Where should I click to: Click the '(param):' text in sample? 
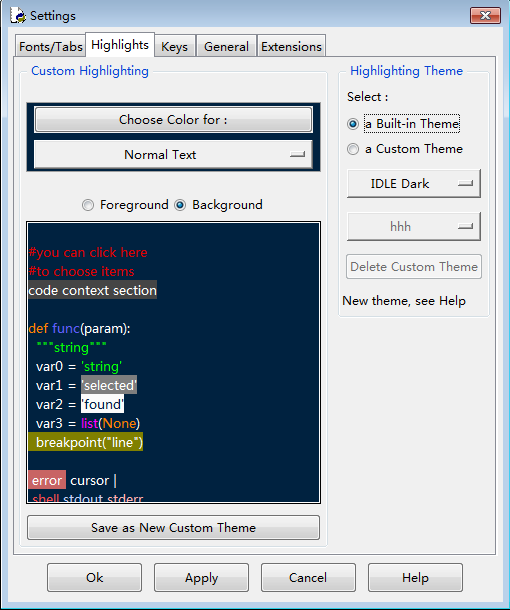pos(105,328)
